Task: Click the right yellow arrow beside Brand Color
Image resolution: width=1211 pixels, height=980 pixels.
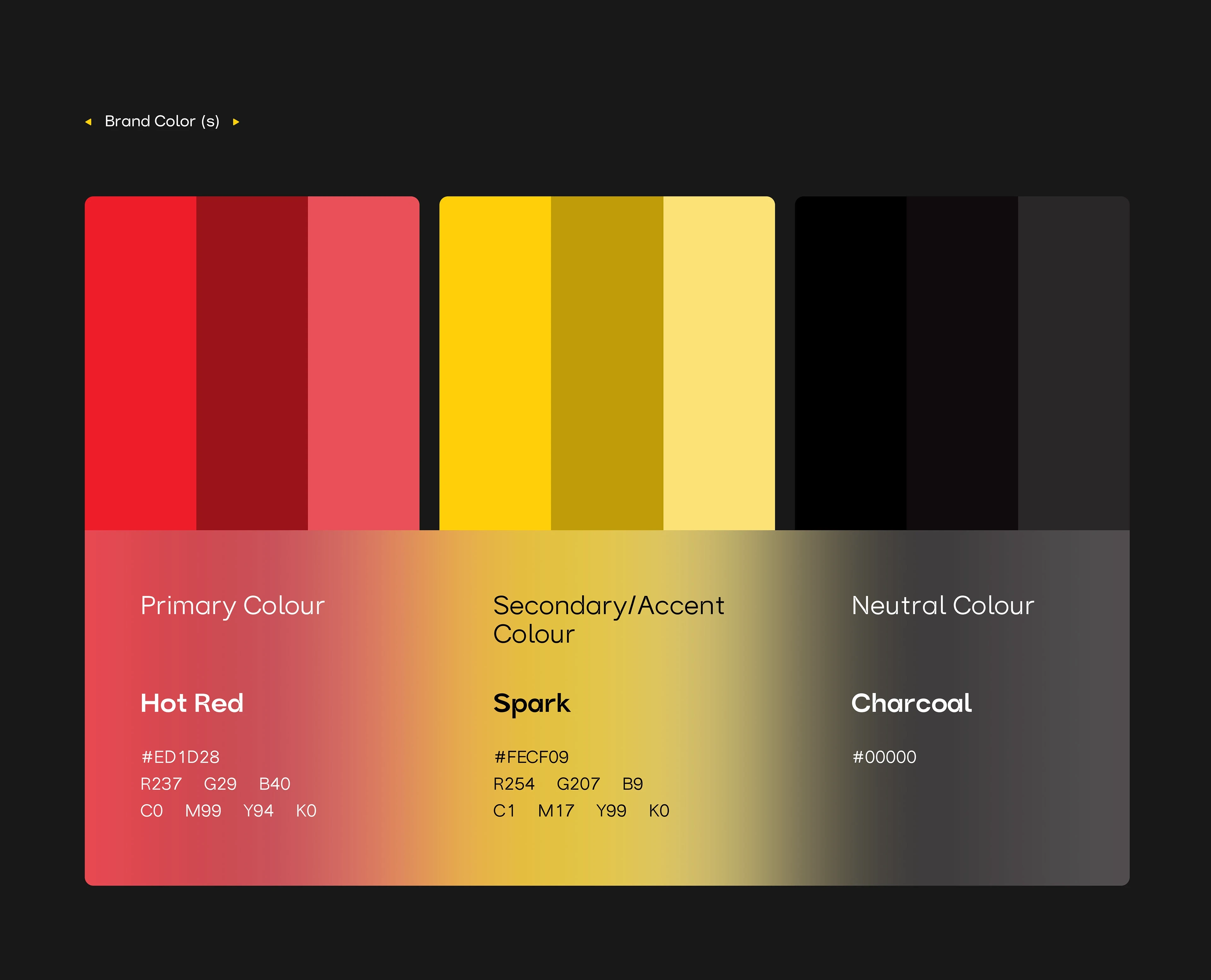Action: (x=236, y=122)
